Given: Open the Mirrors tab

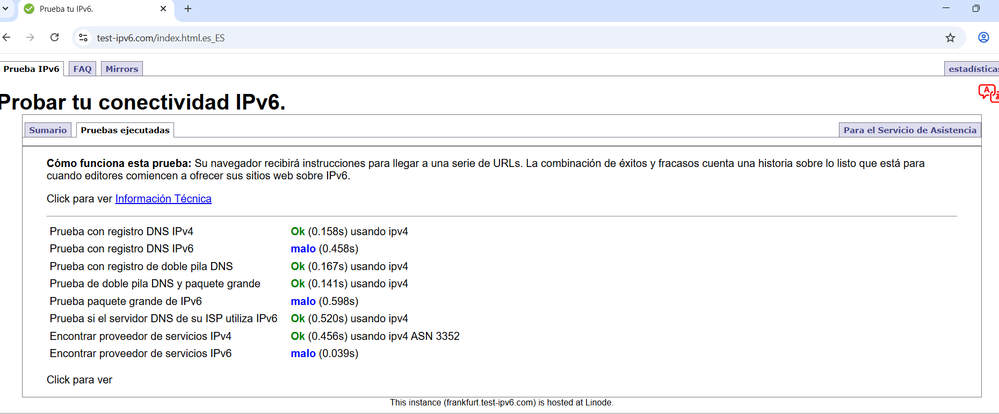Looking at the screenshot, I should coord(122,69).
